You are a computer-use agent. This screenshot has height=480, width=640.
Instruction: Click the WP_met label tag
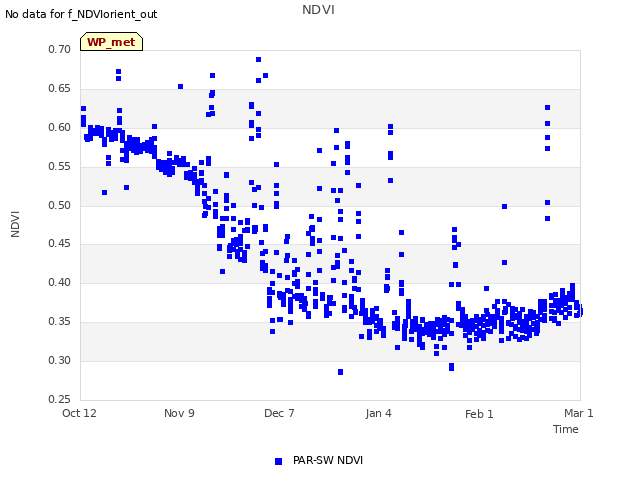111,42
